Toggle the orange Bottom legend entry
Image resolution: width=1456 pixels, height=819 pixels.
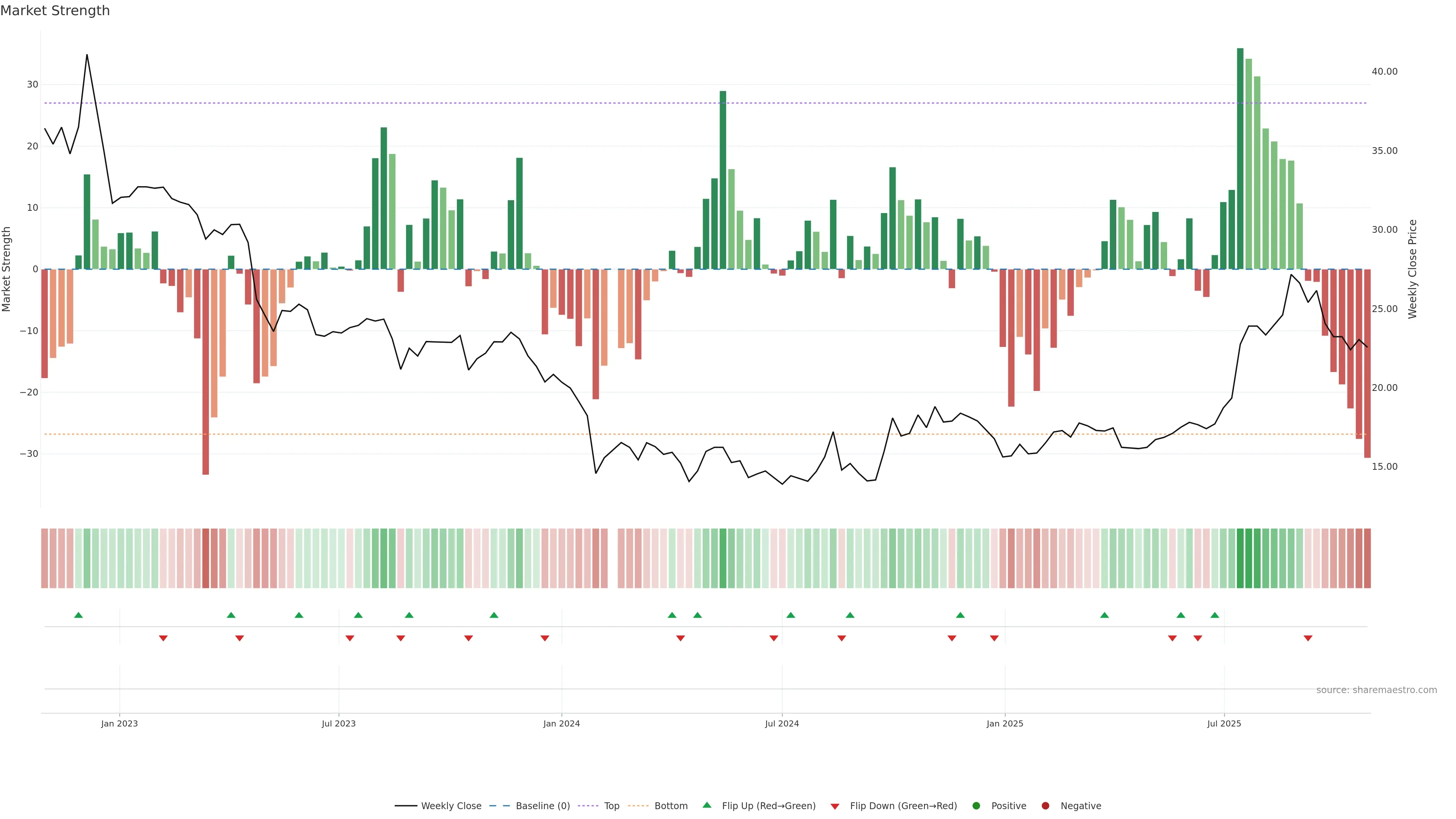coord(638,806)
